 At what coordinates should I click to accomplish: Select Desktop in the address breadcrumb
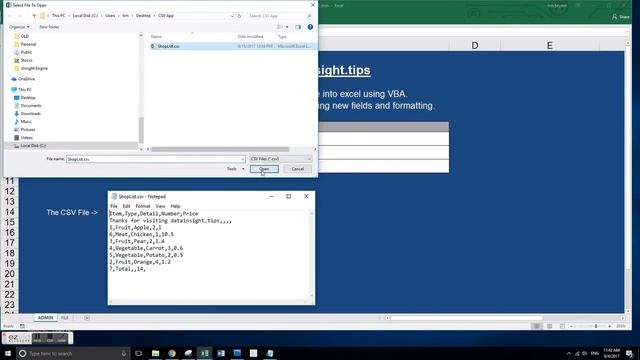[x=143, y=16]
